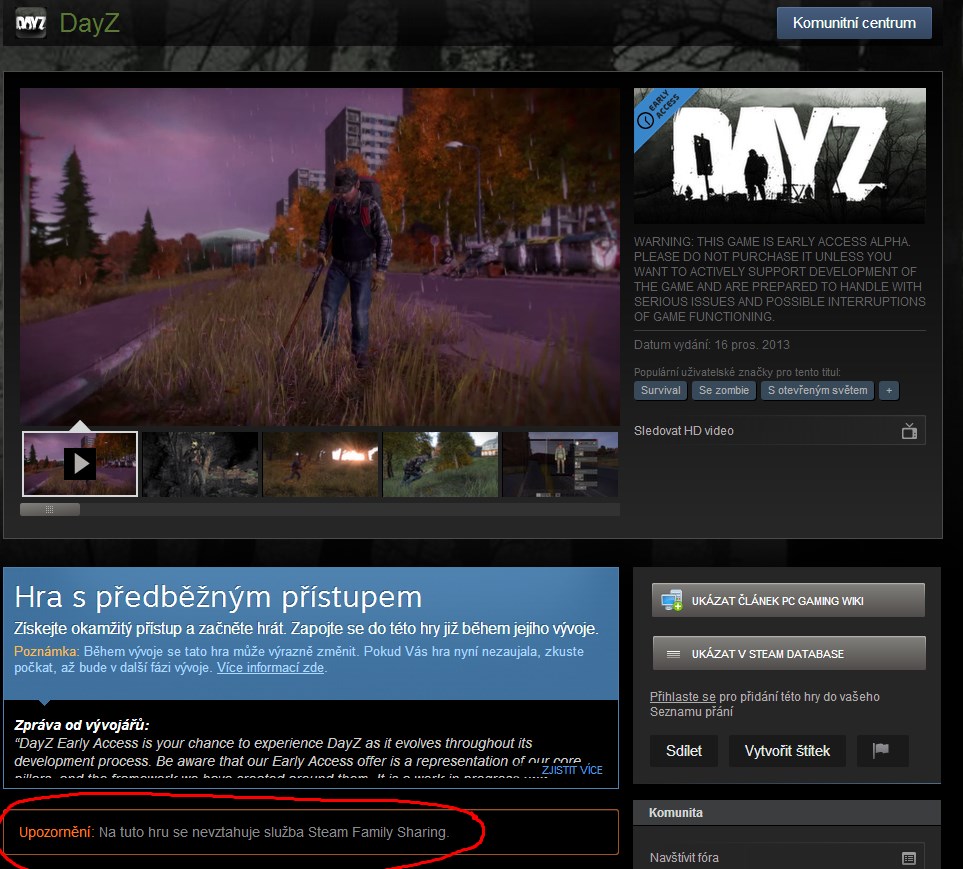Screen dimensions: 963x869
Task: Click the 'Upozornění' Family Sharing notice text
Action: pyautogui.click(x=234, y=832)
